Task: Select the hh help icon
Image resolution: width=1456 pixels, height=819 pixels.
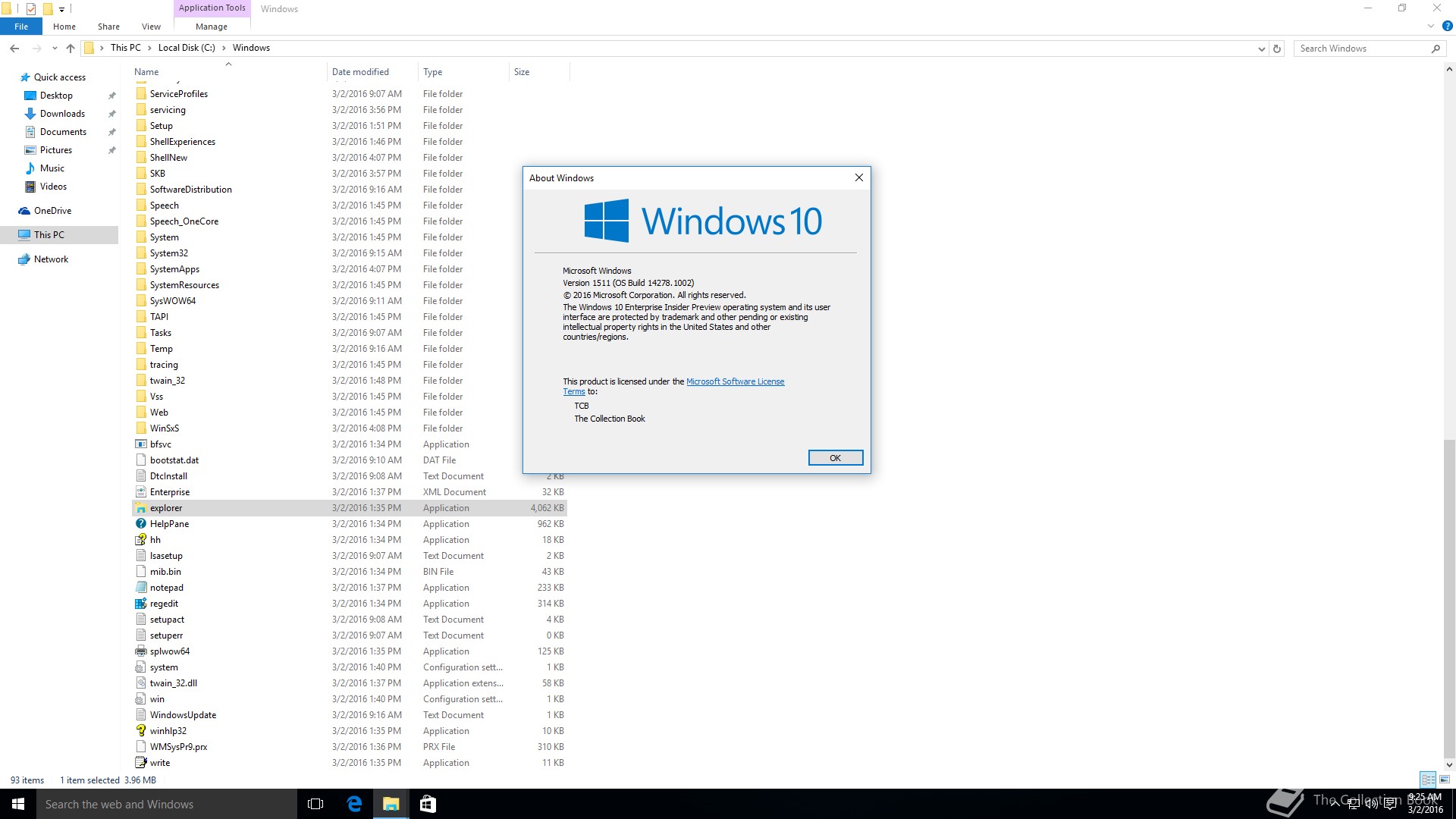Action: (x=140, y=540)
